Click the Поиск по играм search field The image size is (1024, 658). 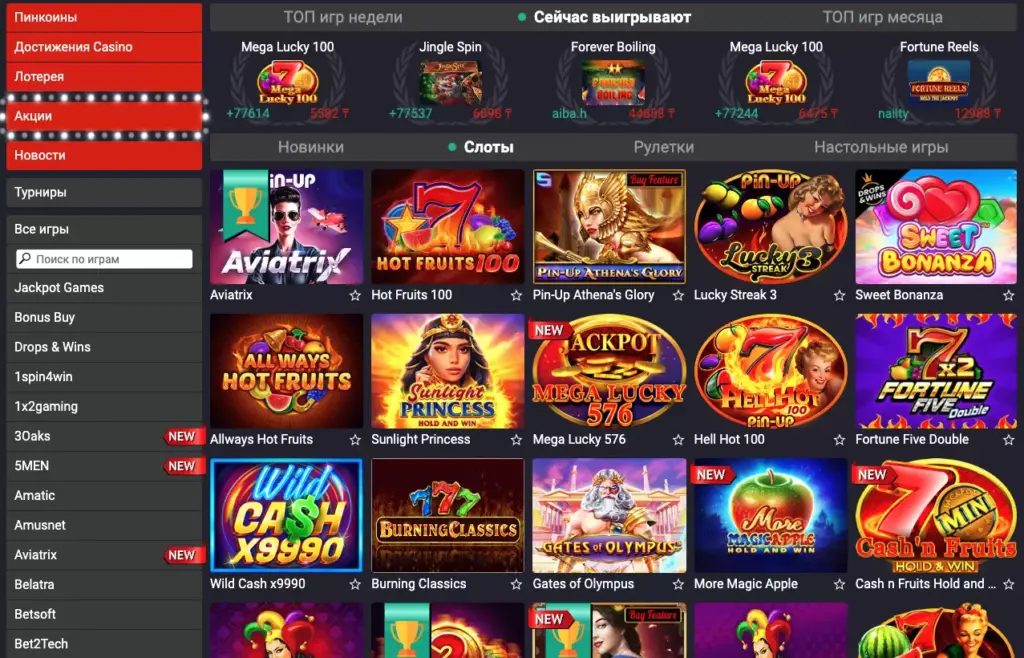coord(104,259)
